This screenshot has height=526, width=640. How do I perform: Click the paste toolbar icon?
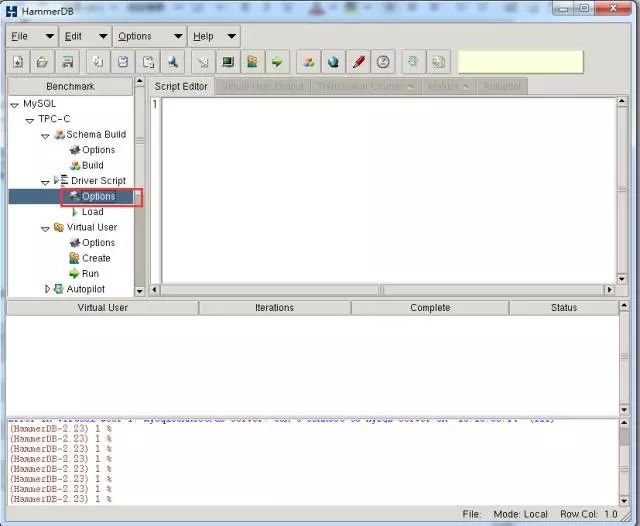pyautogui.click(x=148, y=62)
